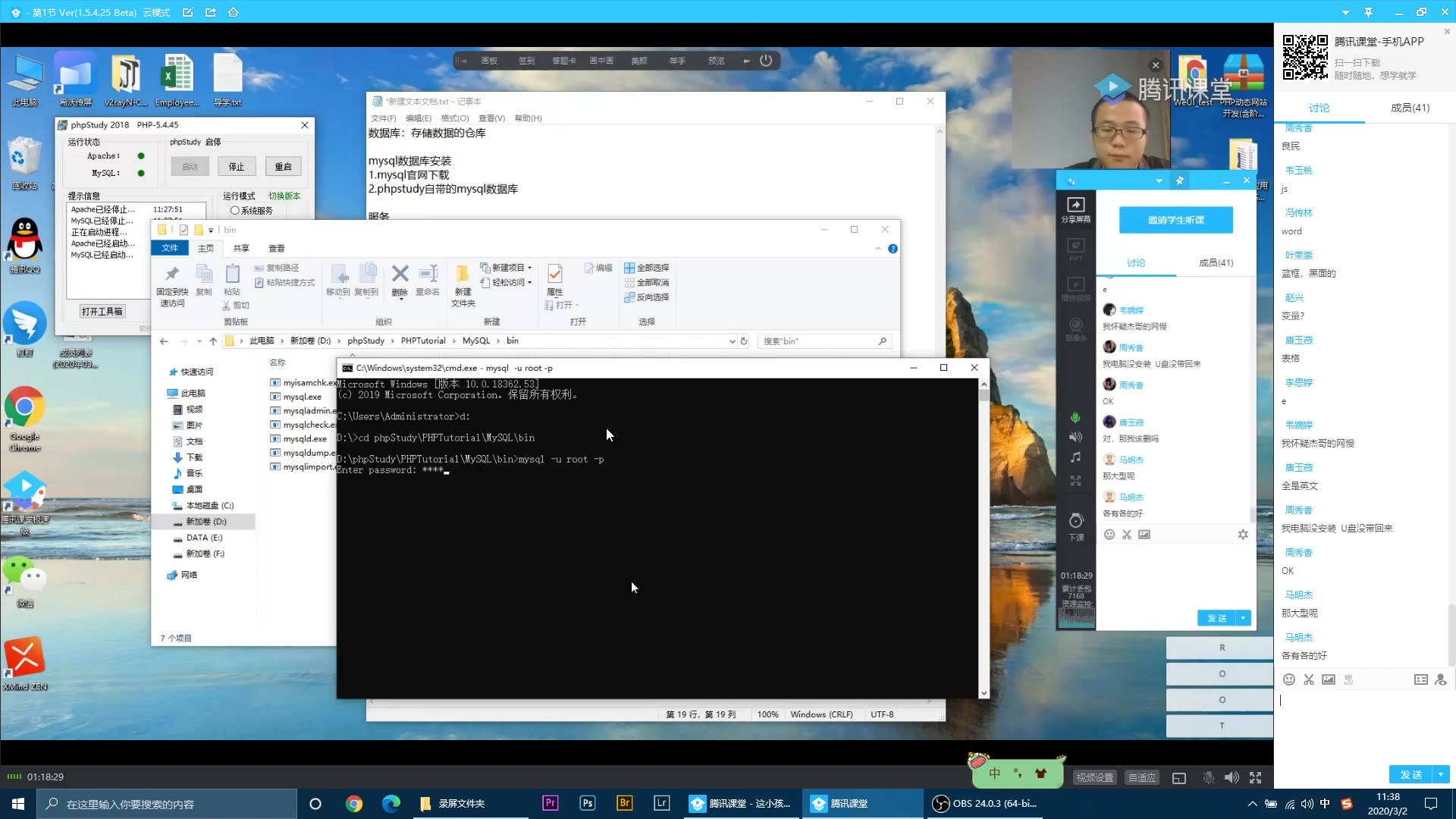Image resolution: width=1456 pixels, height=819 pixels.
Task: Toggle the pin icon on floating panel
Action: point(1179,180)
